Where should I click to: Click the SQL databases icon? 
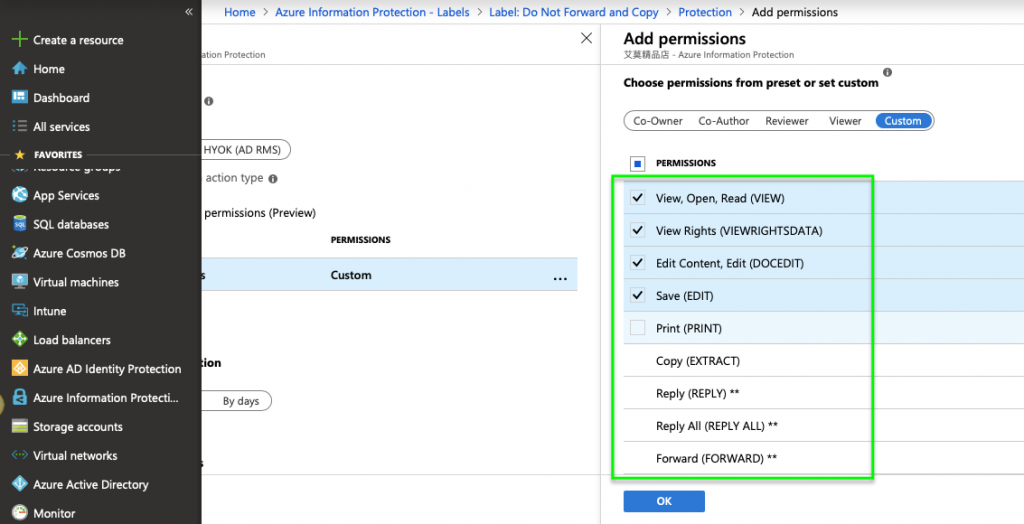18,225
